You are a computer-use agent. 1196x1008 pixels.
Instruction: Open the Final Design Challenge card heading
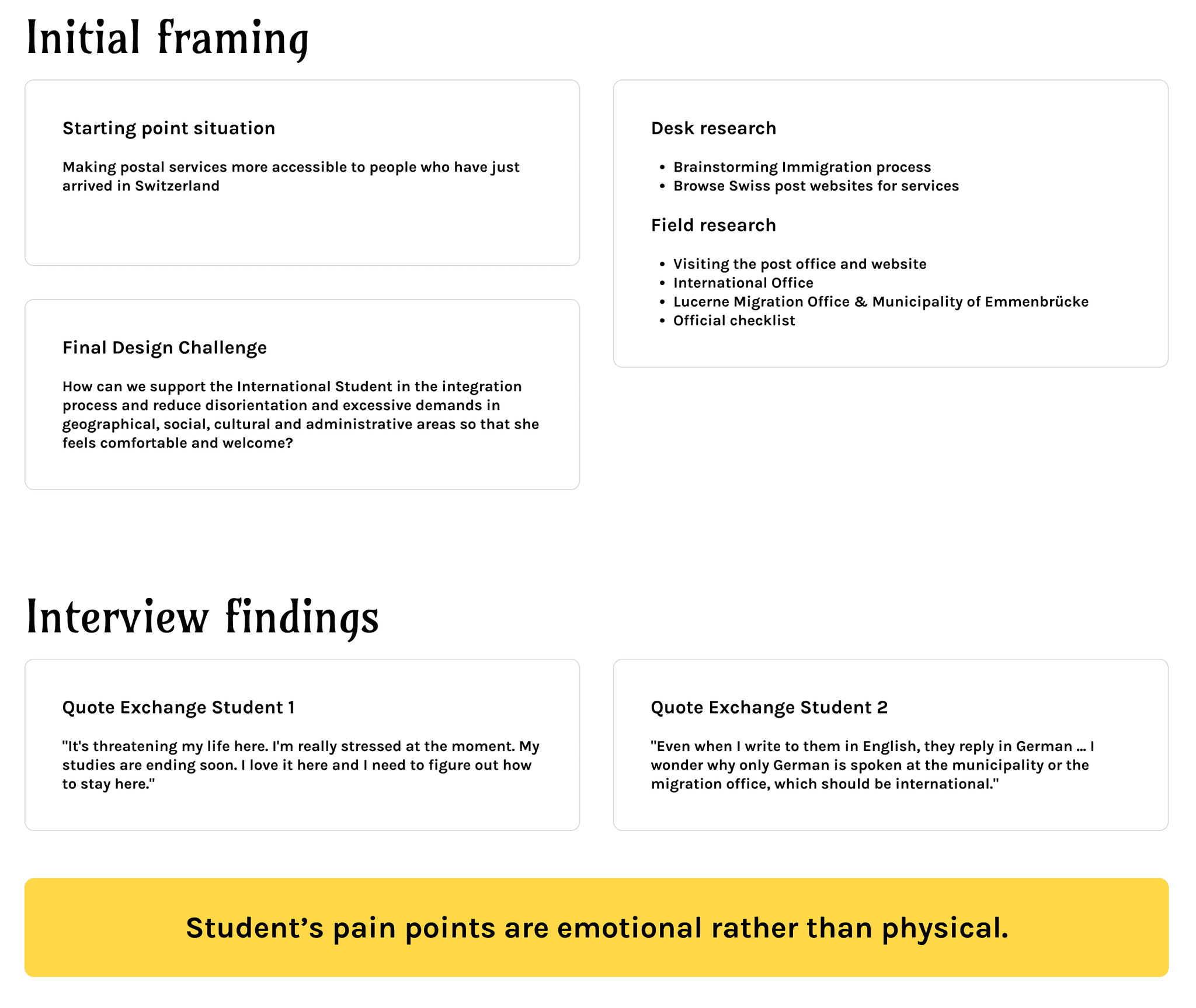pos(165,347)
